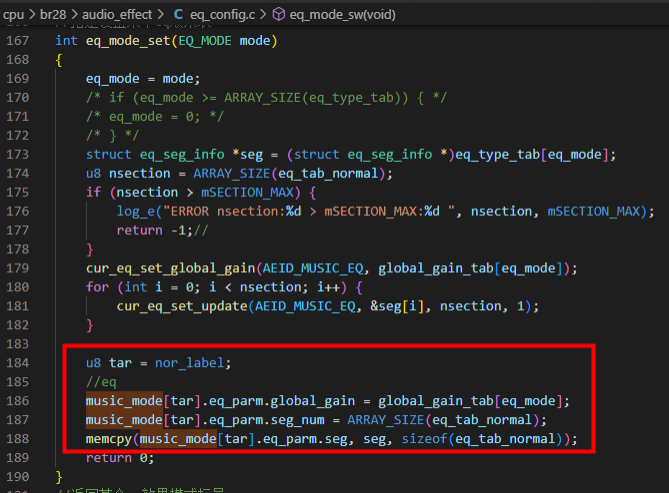Expand the chevron after br28 in the breadcrumb

tap(74, 15)
